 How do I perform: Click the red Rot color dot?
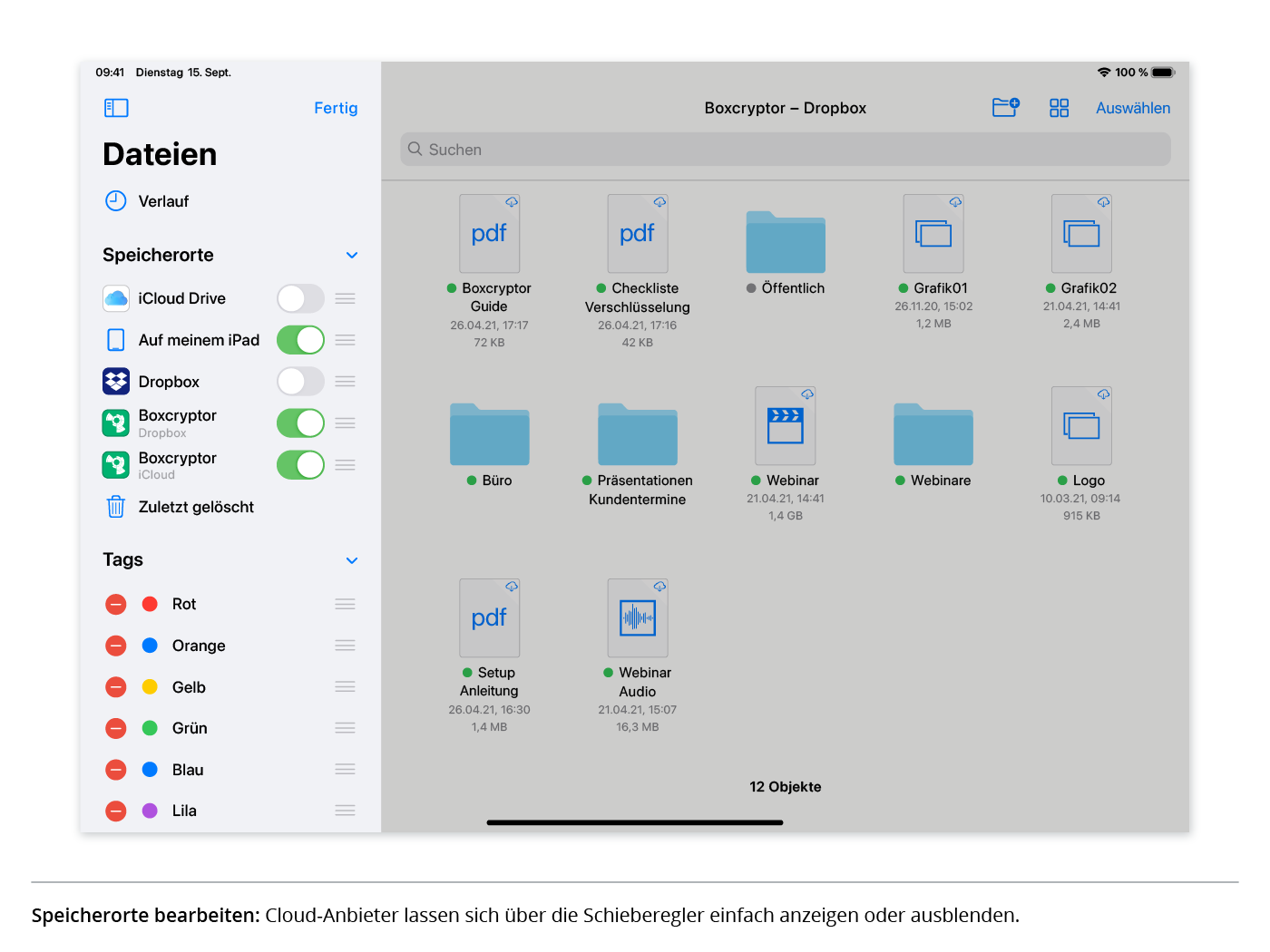(151, 604)
